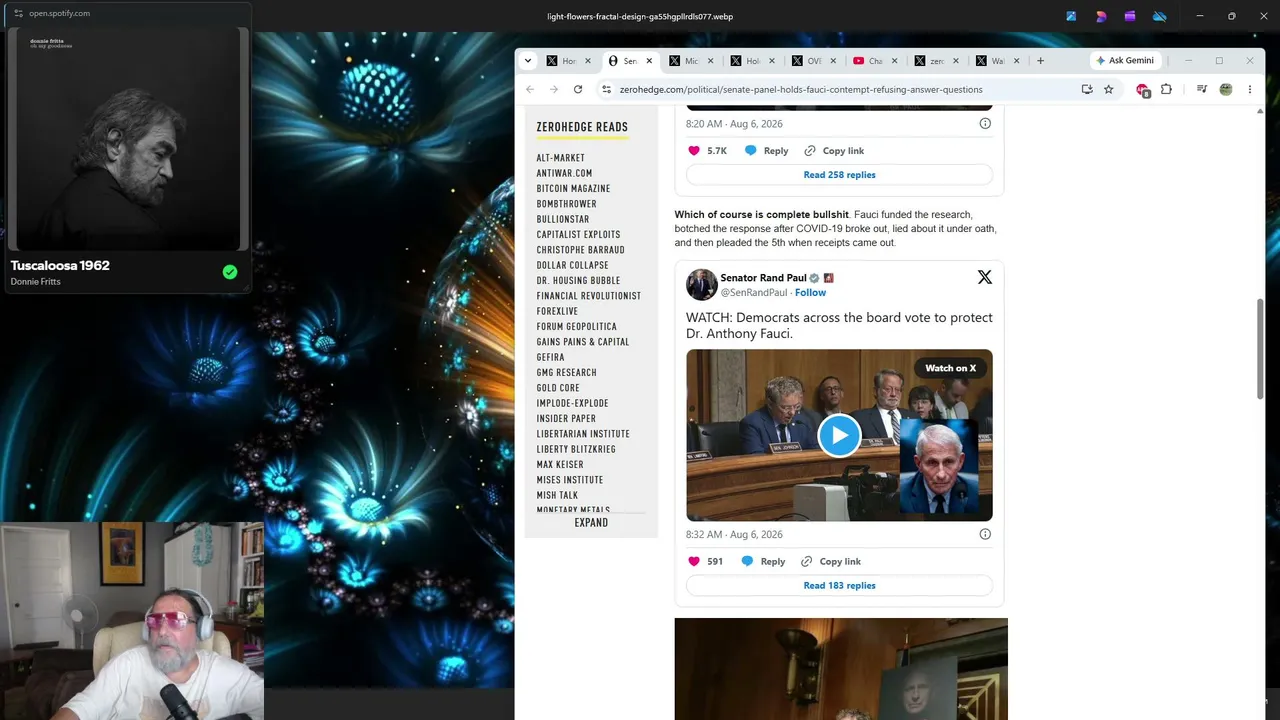Reply to the 8:32 AM tweet
Screen dimensions: 1280x720
[x=763, y=562]
